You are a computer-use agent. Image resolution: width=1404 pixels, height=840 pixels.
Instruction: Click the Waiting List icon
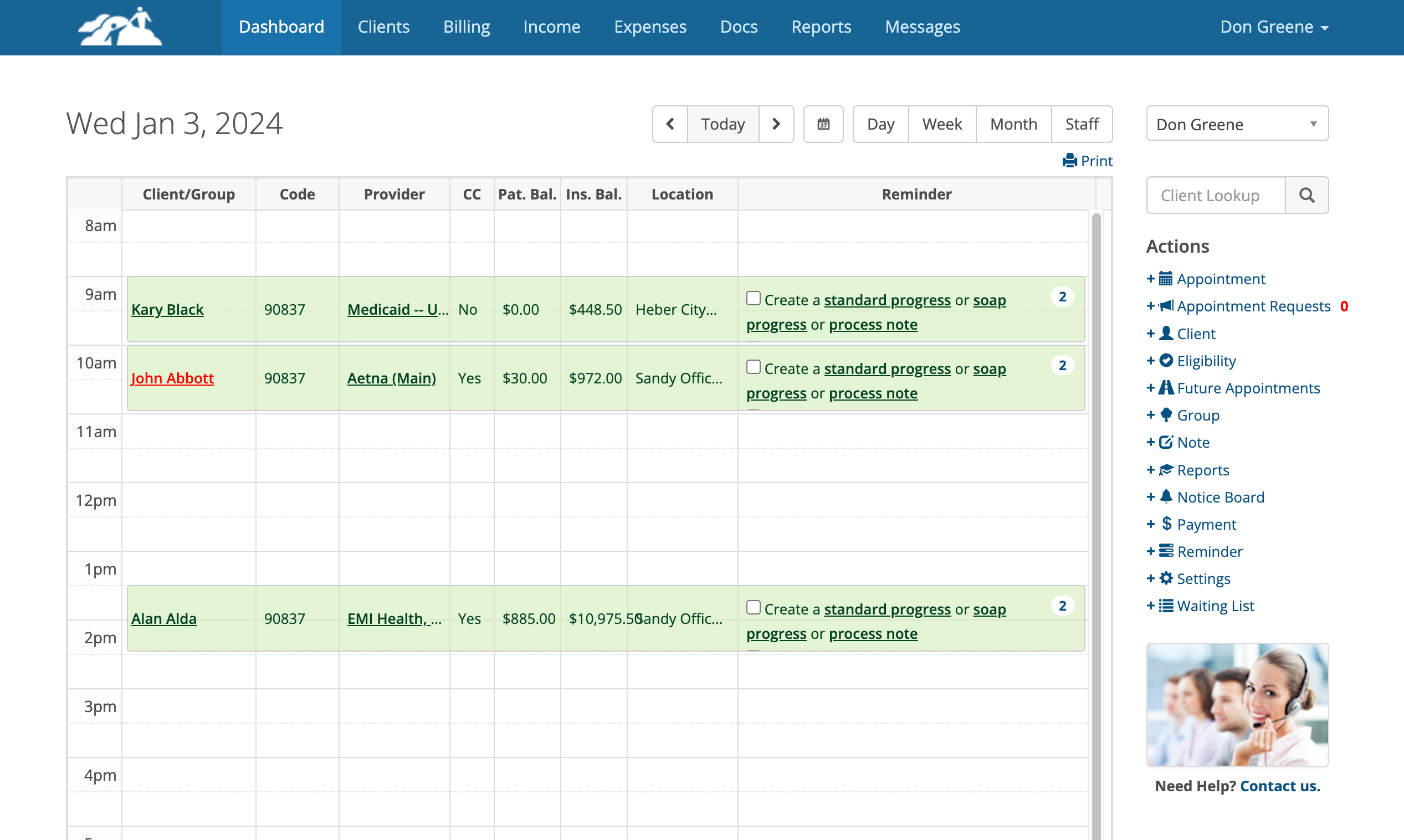pyautogui.click(x=1166, y=606)
